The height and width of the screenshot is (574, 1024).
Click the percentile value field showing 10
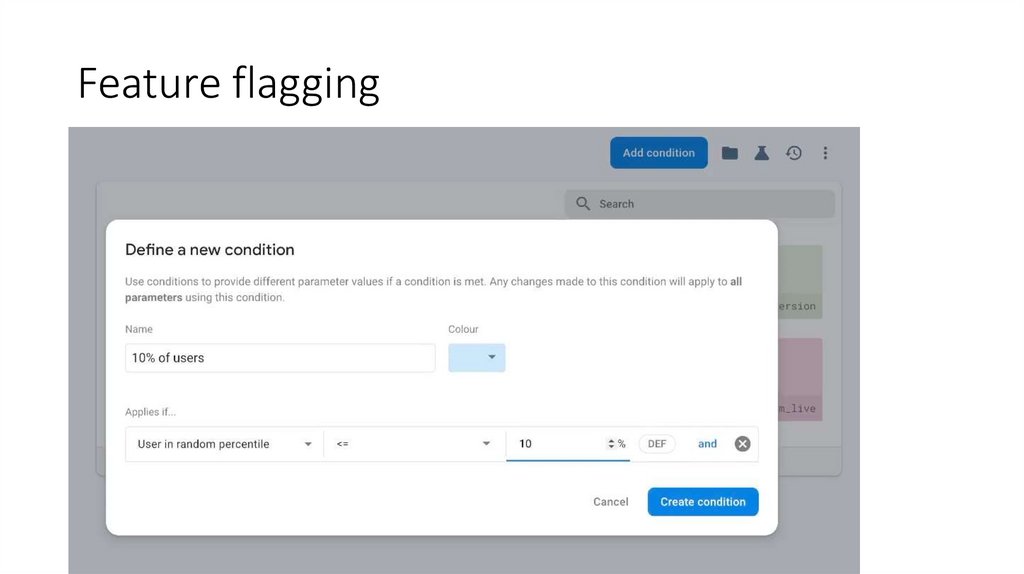click(555, 444)
